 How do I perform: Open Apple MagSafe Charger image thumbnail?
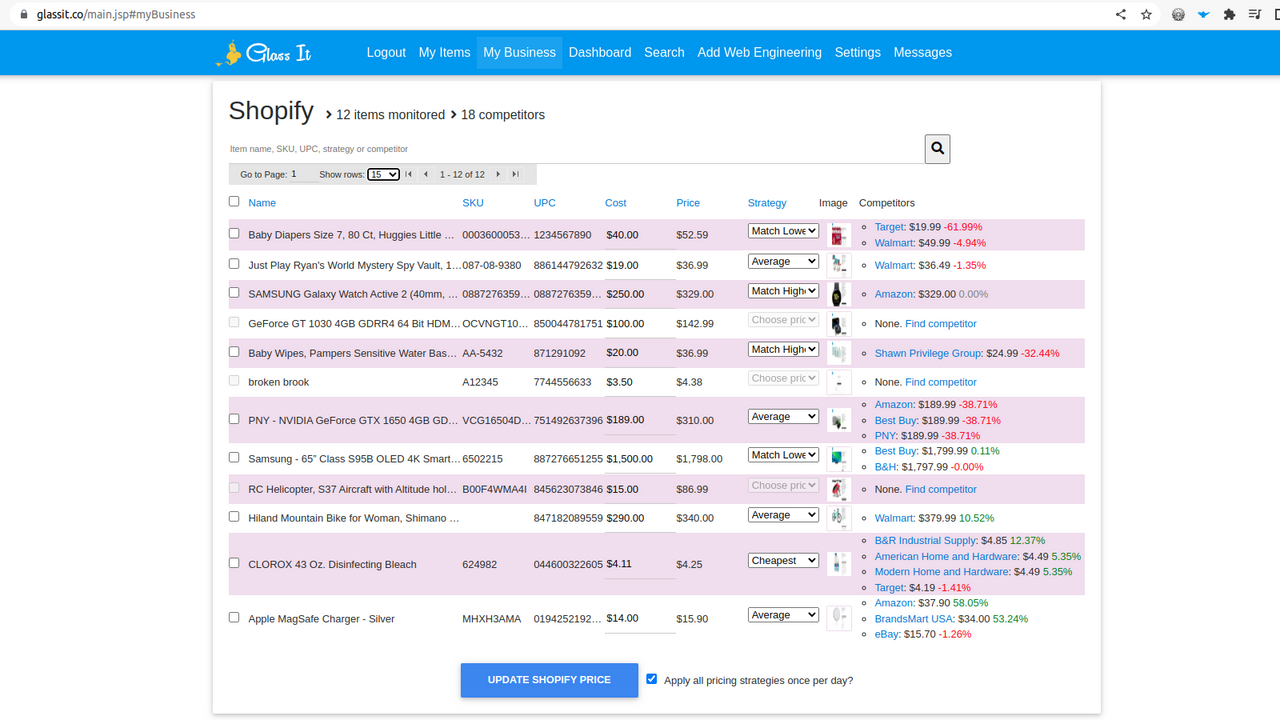pos(838,618)
